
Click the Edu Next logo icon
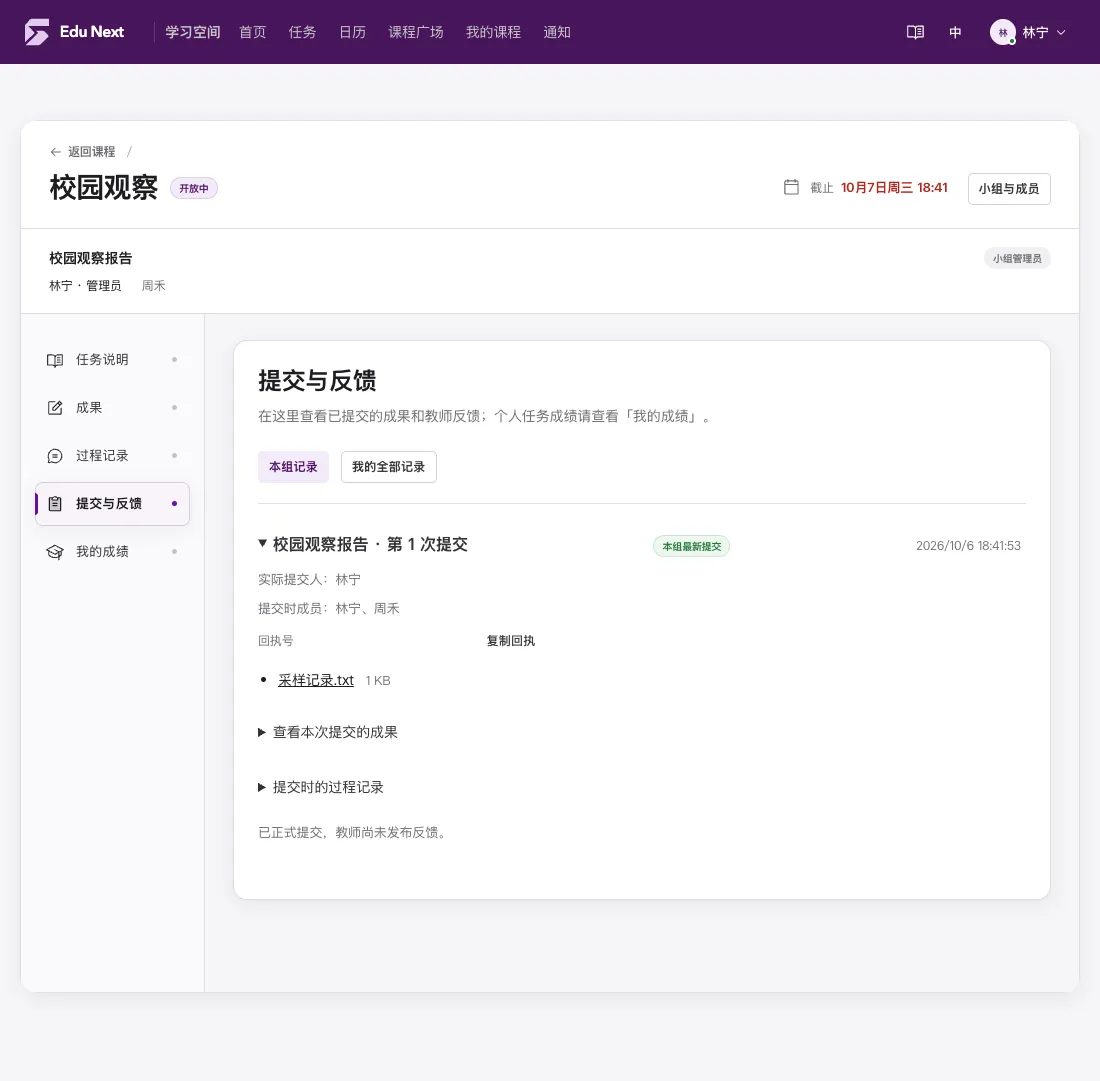coord(36,32)
